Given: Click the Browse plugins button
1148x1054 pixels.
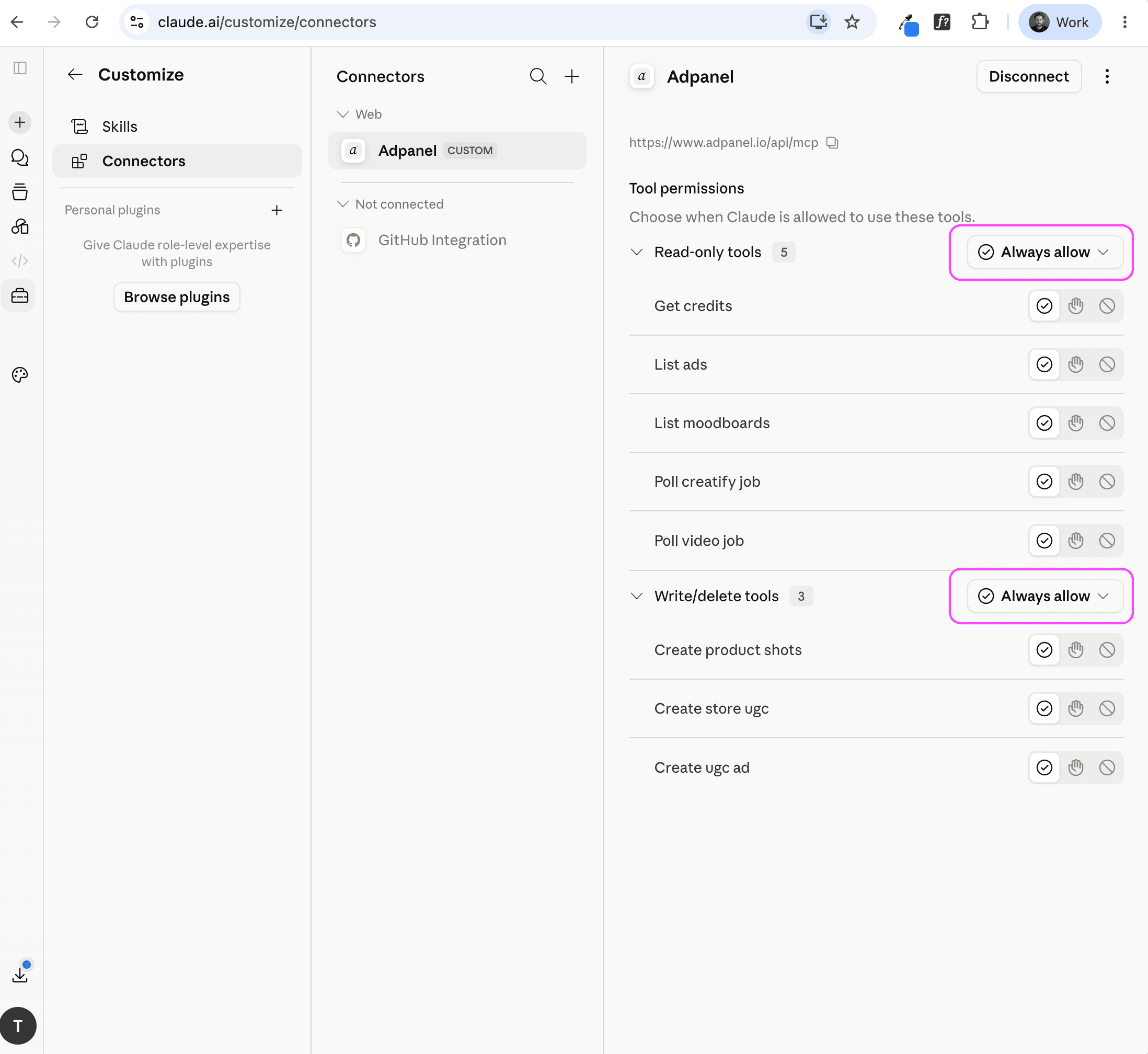Looking at the screenshot, I should click(x=177, y=297).
